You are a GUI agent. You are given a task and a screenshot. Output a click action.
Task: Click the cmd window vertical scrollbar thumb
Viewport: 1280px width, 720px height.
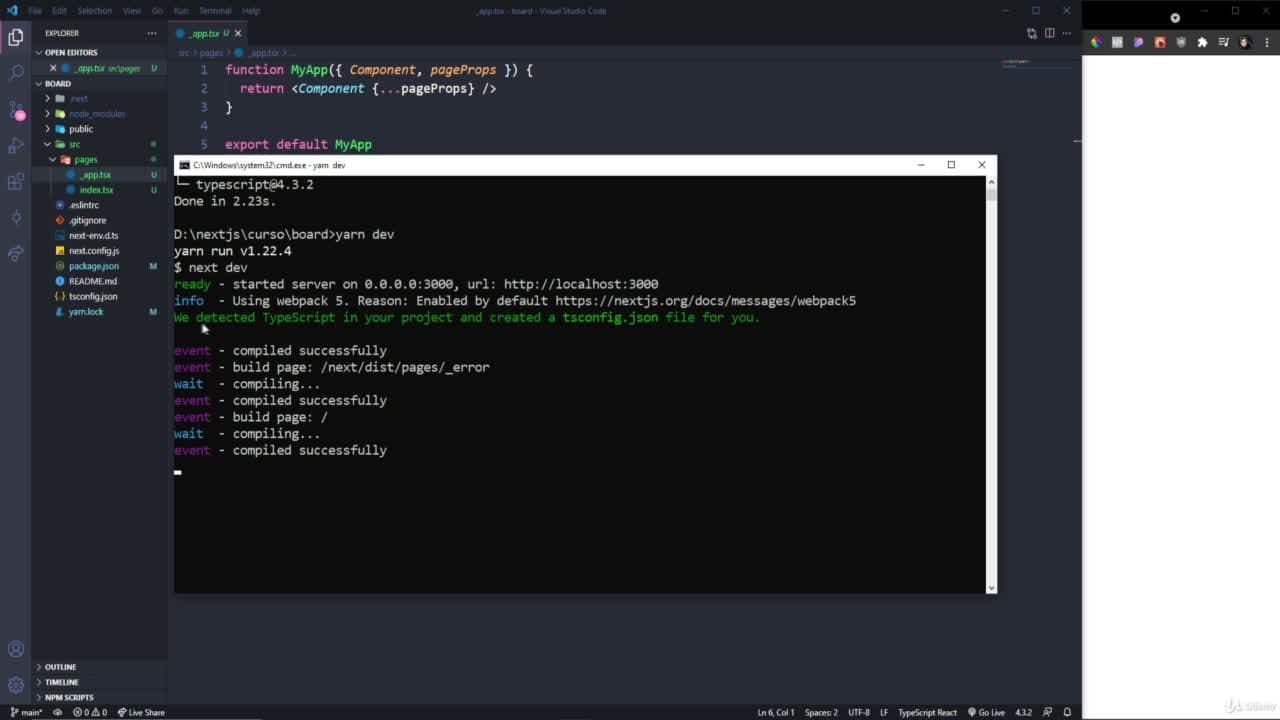[991, 193]
